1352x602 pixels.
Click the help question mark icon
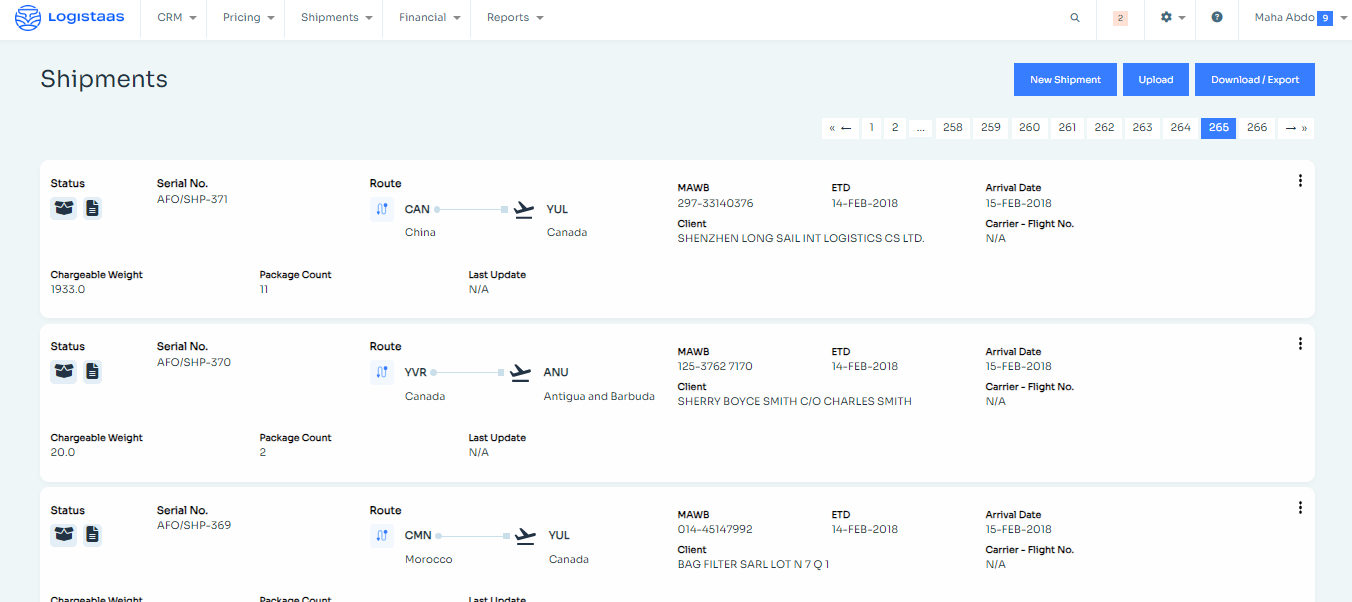(1217, 17)
